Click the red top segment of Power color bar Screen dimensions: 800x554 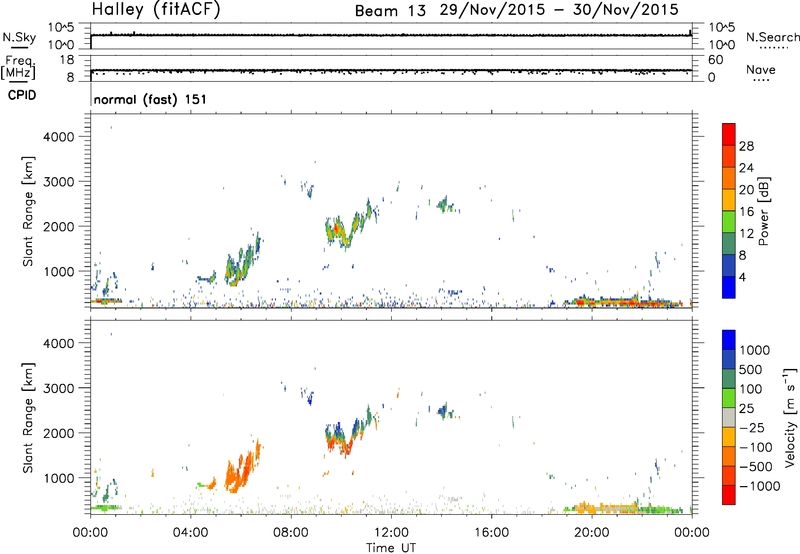click(729, 134)
